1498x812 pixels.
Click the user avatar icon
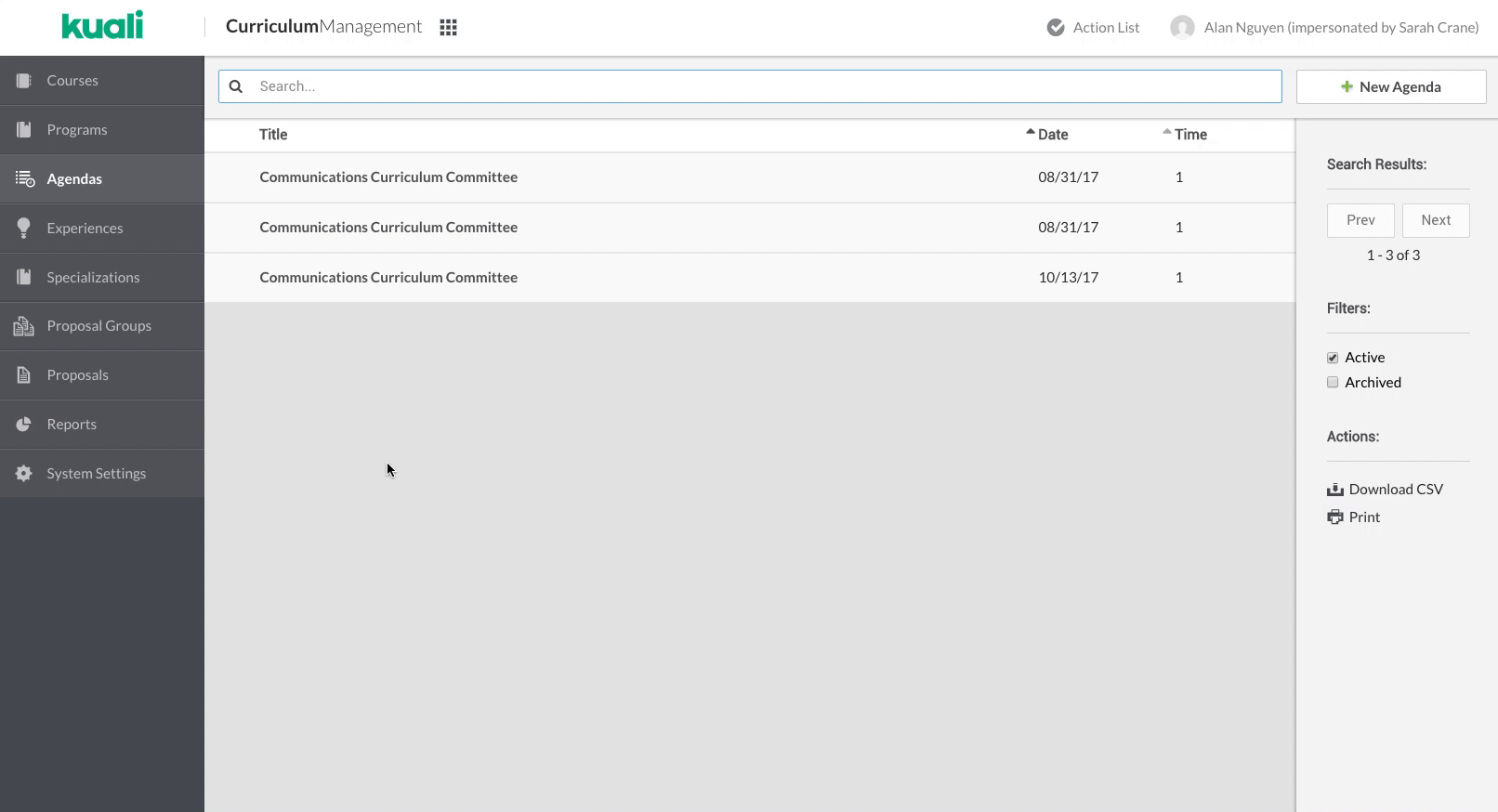point(1182,28)
